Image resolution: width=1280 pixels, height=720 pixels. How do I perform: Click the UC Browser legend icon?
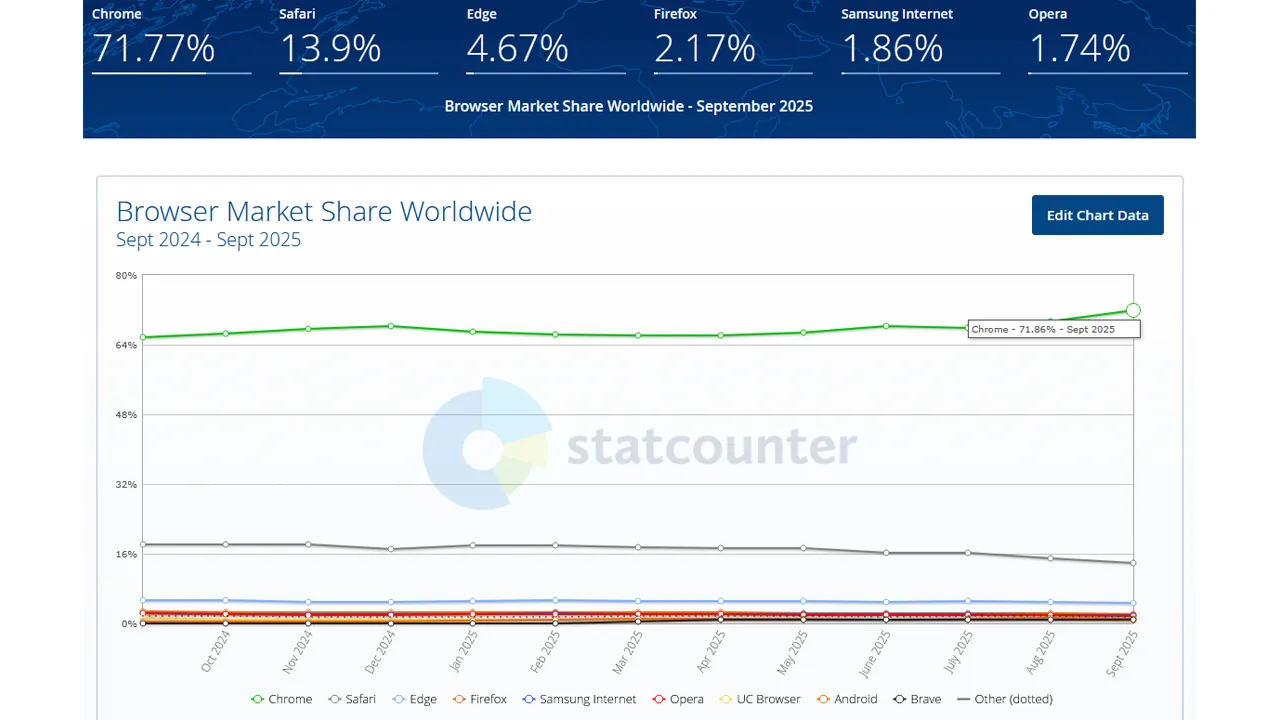pos(727,699)
